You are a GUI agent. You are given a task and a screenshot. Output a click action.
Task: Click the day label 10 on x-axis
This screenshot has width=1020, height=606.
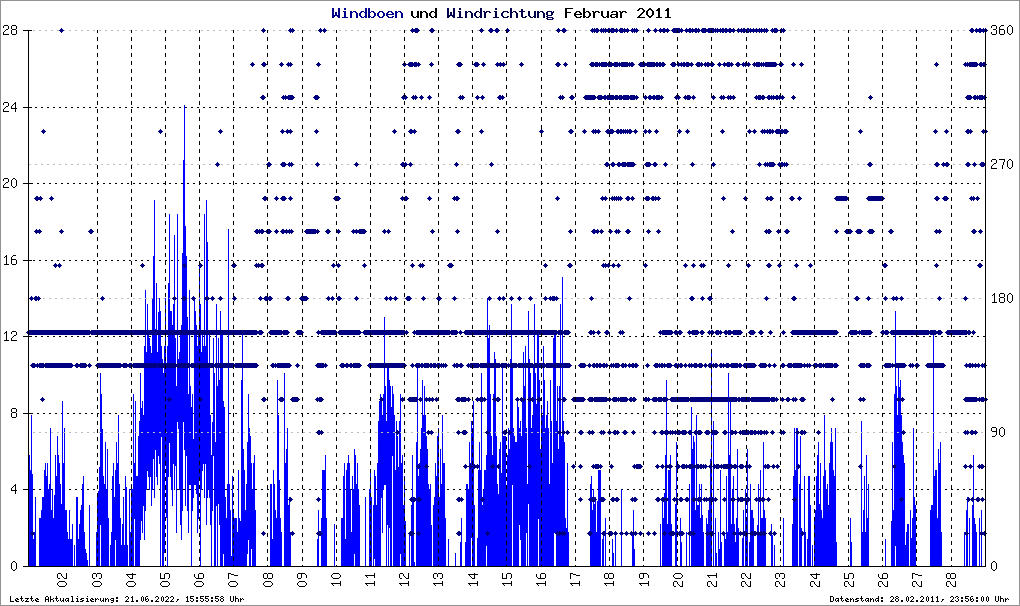tap(336, 579)
